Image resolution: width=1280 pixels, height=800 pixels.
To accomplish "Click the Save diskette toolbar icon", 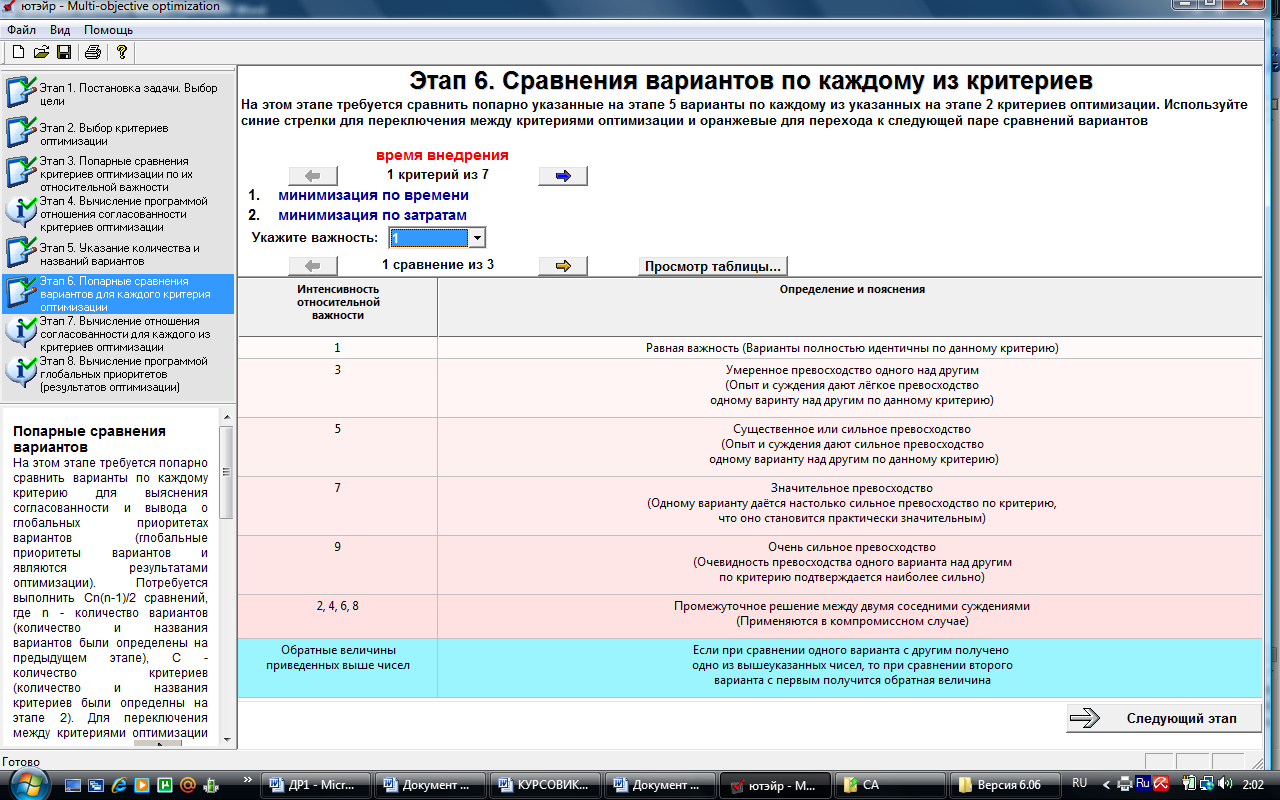I will click(x=63, y=52).
